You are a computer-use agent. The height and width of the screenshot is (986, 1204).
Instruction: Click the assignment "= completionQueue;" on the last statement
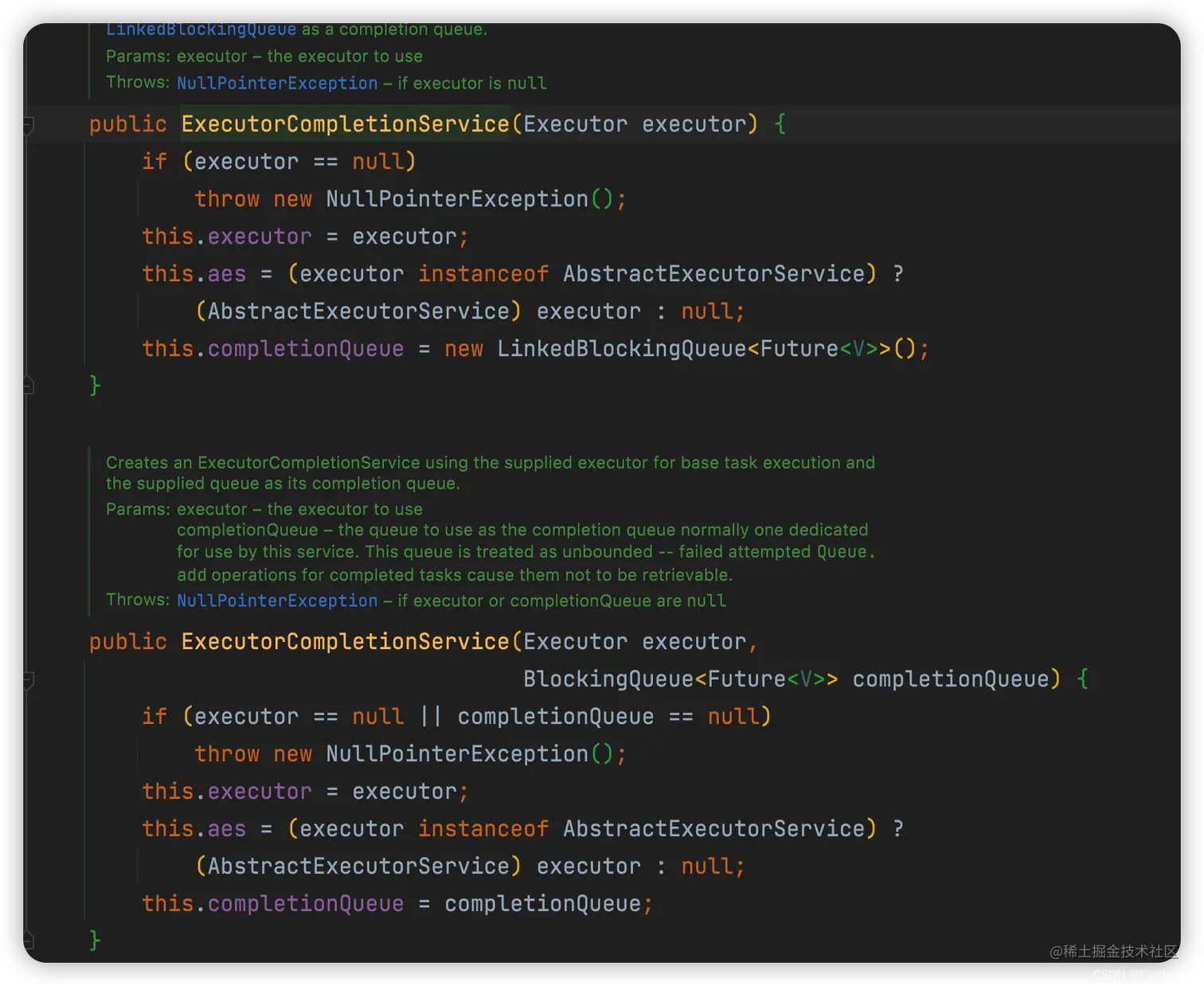(535, 904)
